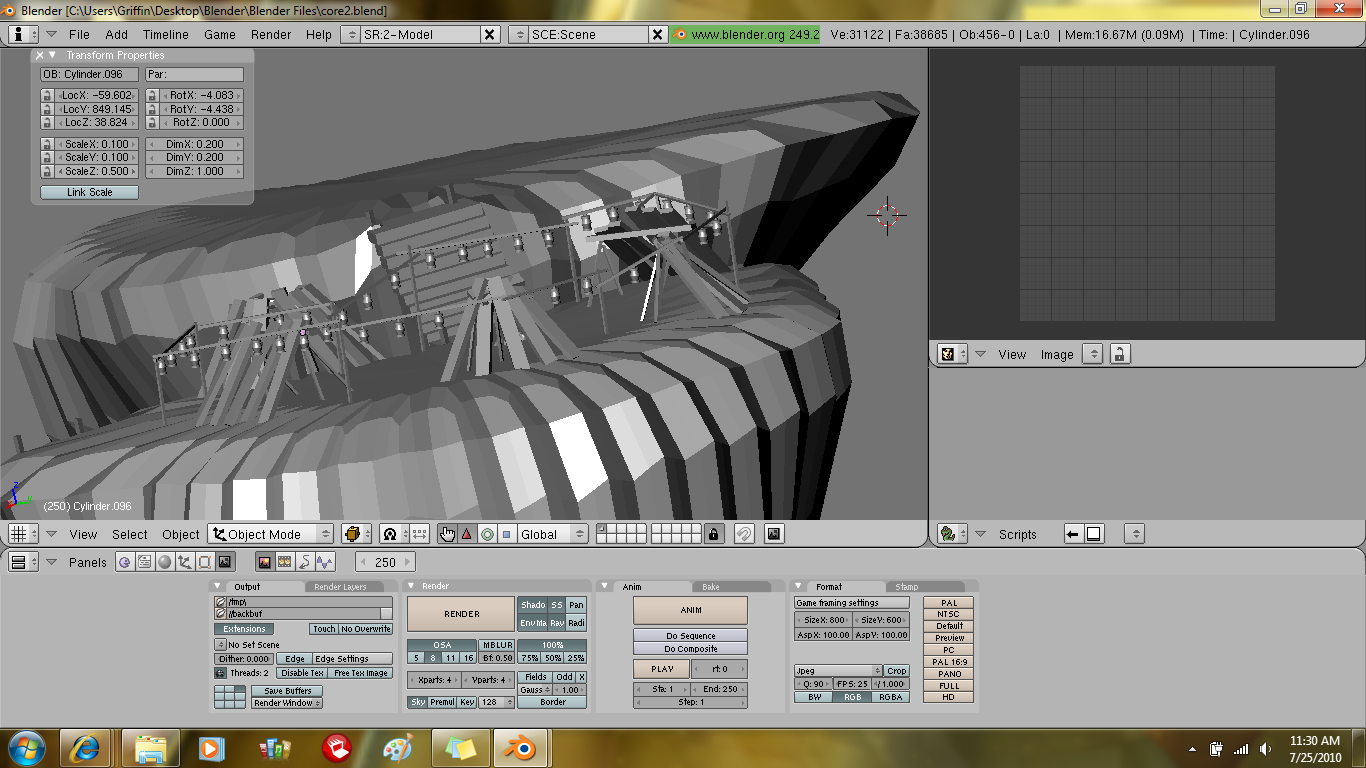
Task: Click the Link Scale button
Action: (x=89, y=192)
